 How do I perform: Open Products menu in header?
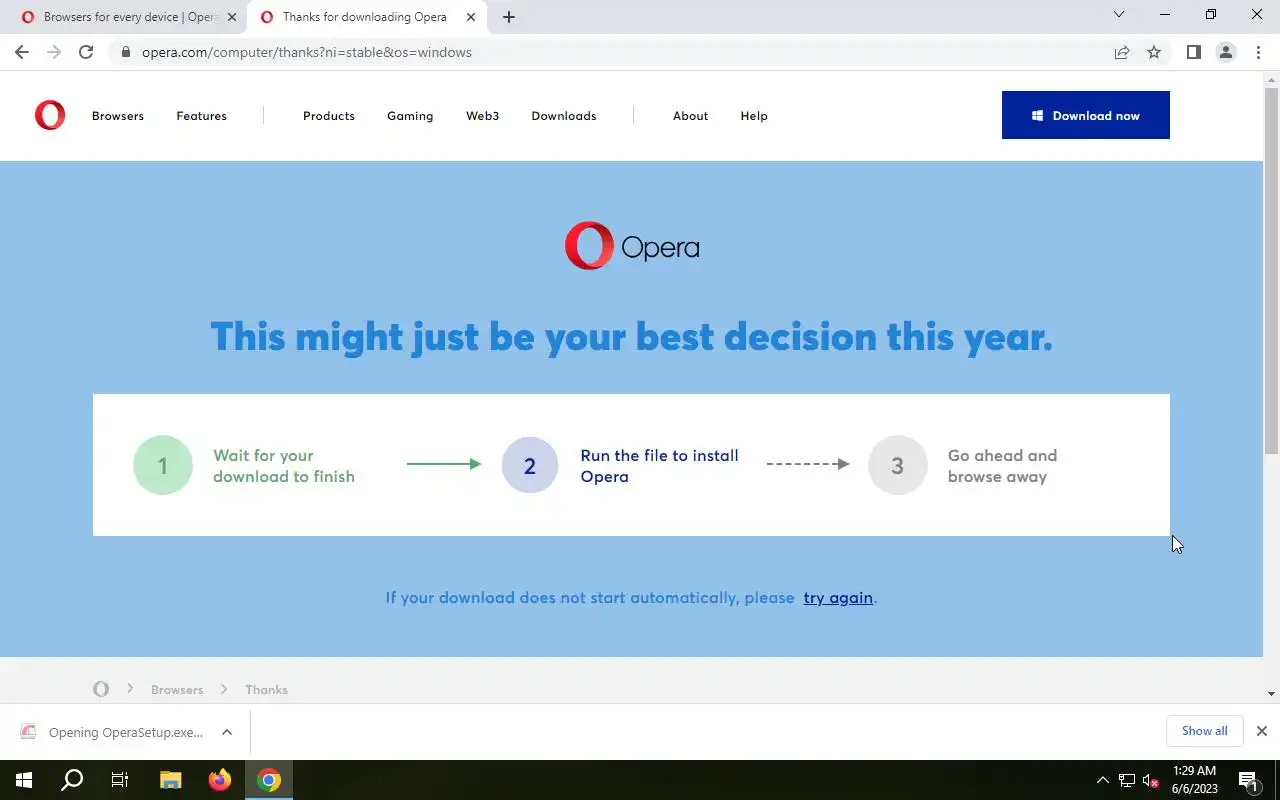329,116
